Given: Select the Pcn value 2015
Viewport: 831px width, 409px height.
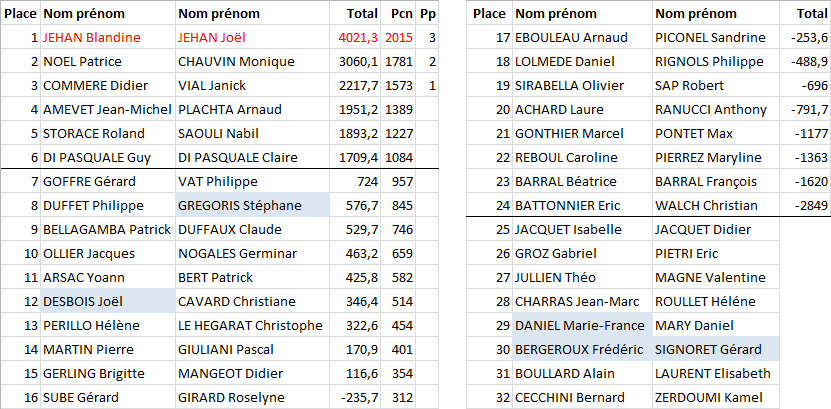Looking at the screenshot, I should 398,37.
